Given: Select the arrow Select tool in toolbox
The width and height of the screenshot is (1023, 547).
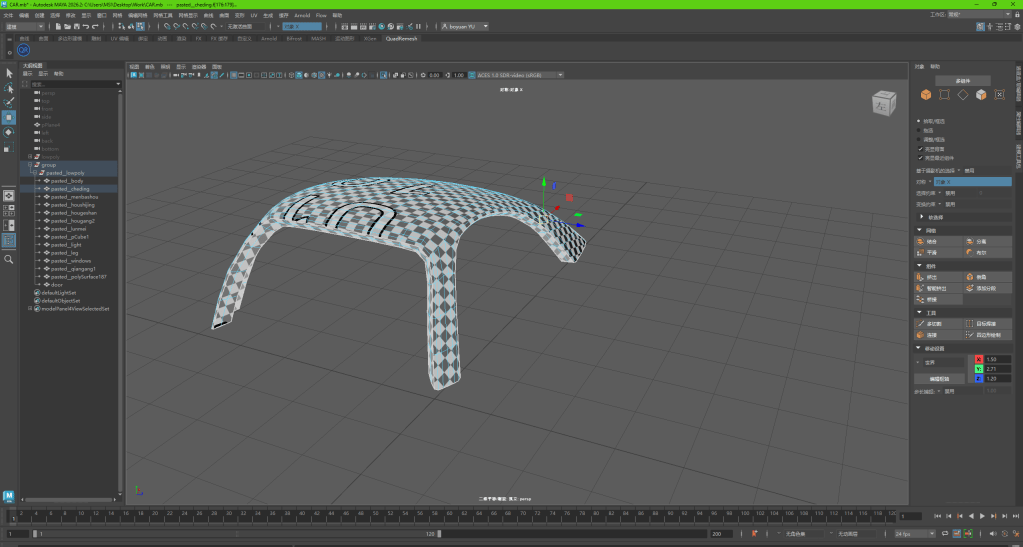Looking at the screenshot, I should [x=9, y=73].
